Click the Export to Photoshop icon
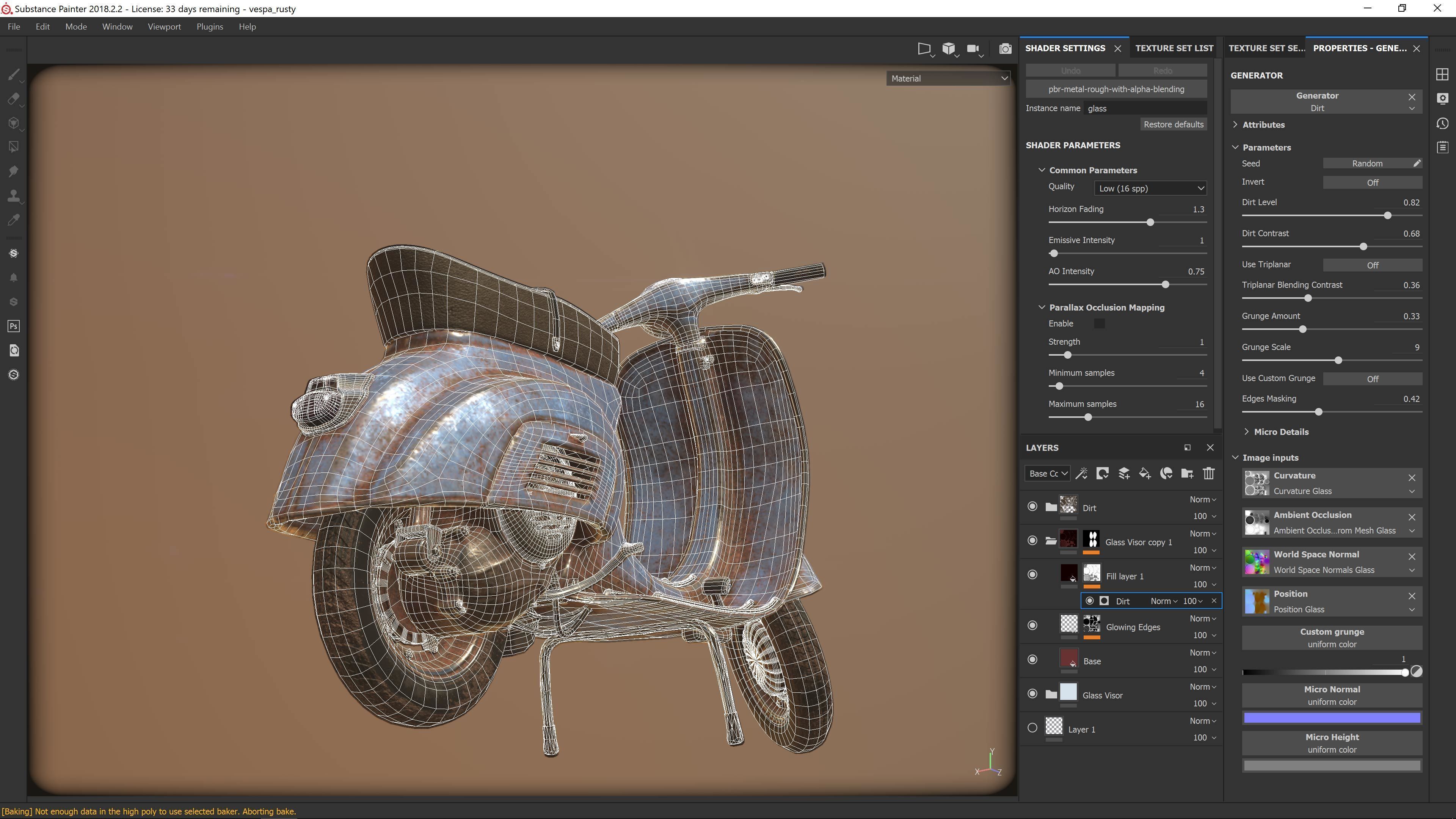Viewport: 1456px width, 819px height. coord(14,326)
